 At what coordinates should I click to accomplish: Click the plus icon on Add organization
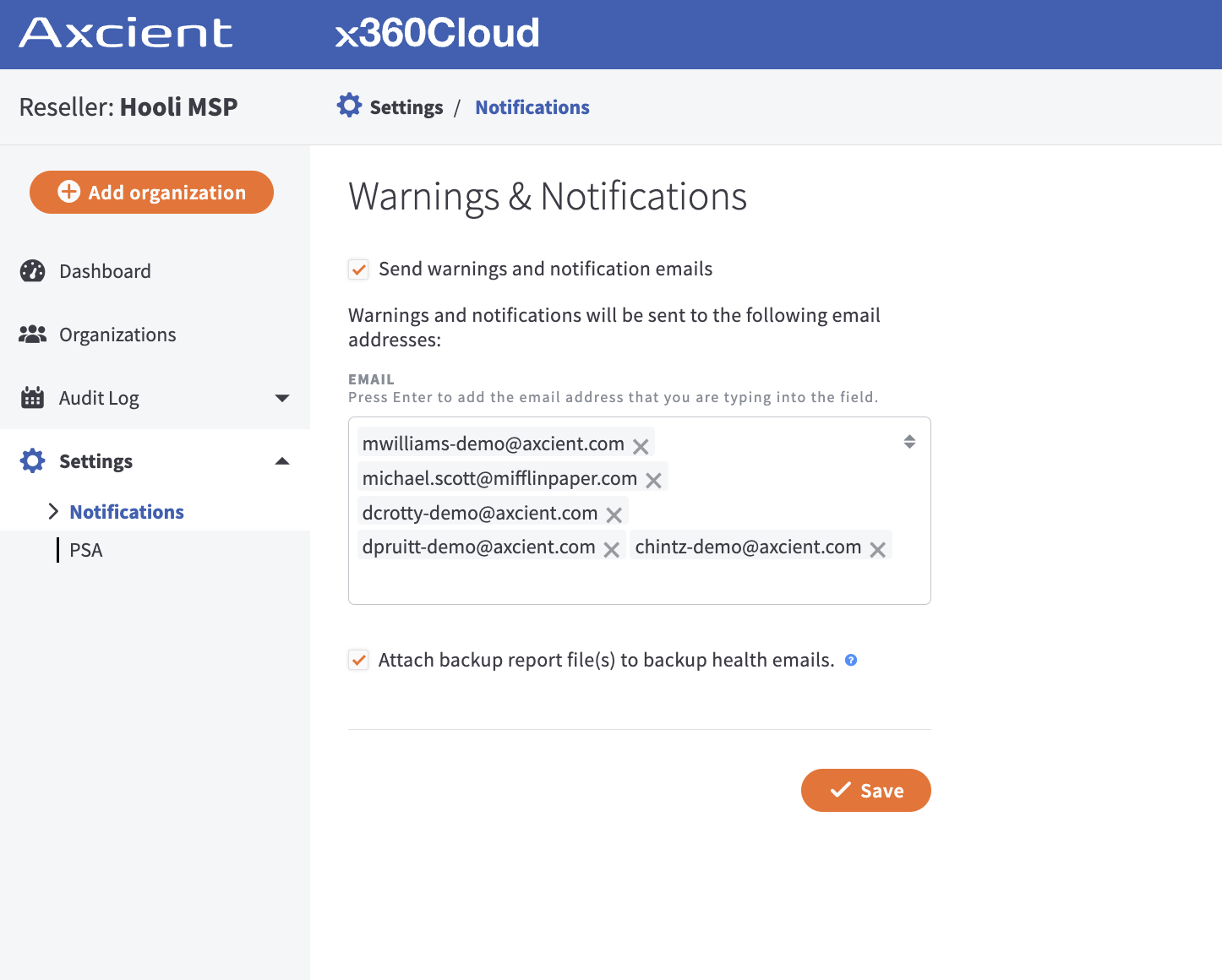coord(69,192)
